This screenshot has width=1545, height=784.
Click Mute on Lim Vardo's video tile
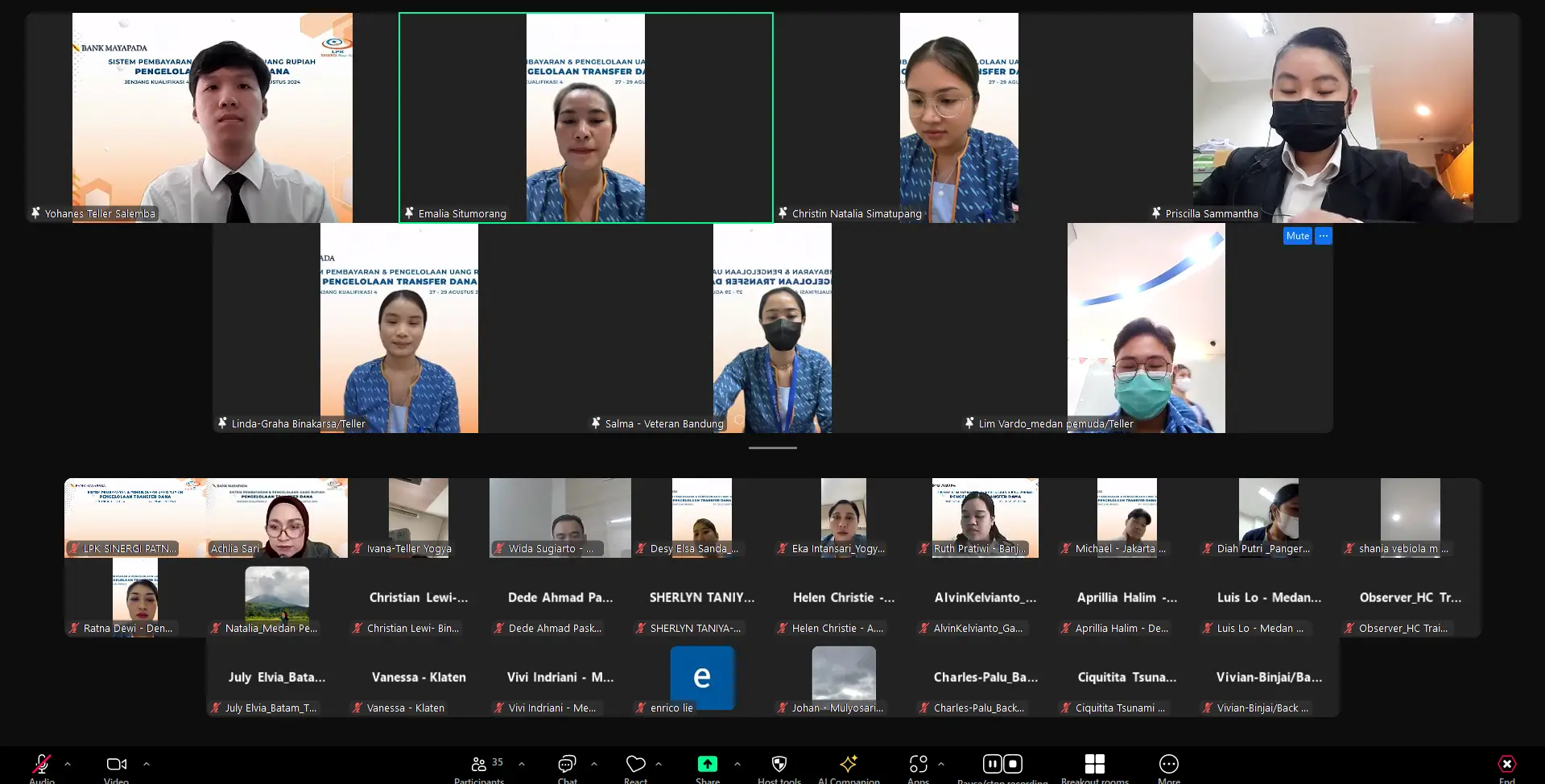1297,236
